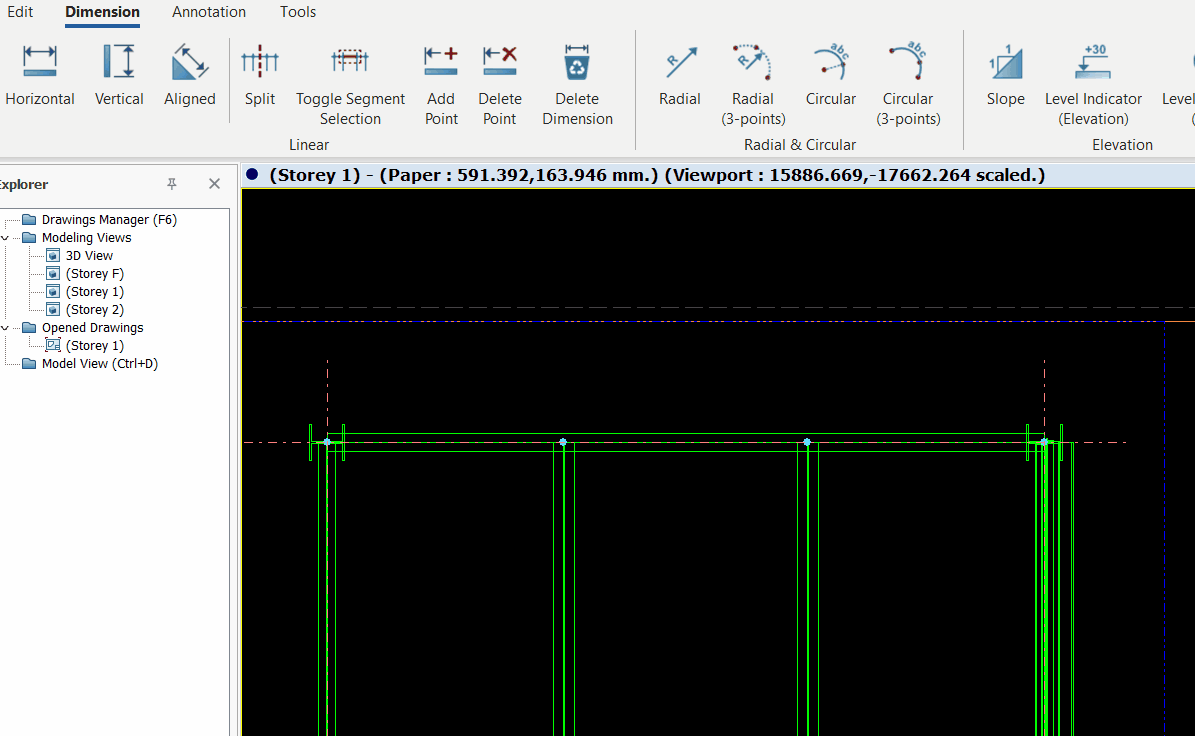Insert a Level Indicator (Elevation)

[x=1093, y=80]
